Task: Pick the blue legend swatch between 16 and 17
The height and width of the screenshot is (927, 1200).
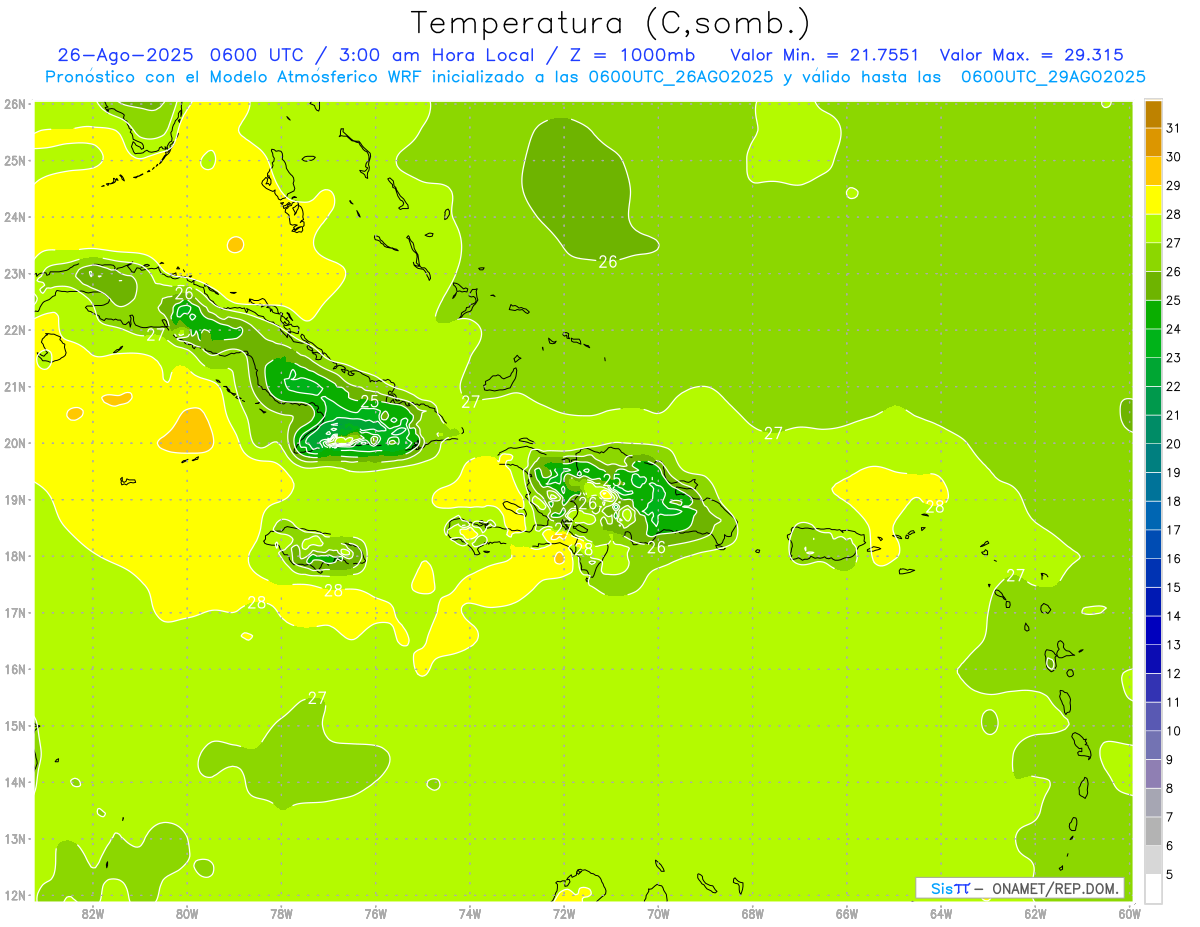Action: pos(1153,544)
